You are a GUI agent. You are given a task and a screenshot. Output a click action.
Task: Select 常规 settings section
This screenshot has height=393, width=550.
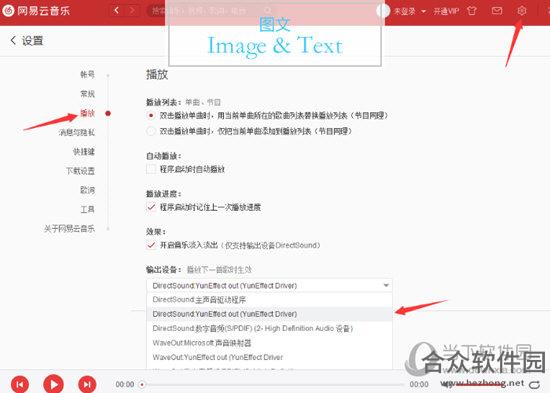click(87, 94)
